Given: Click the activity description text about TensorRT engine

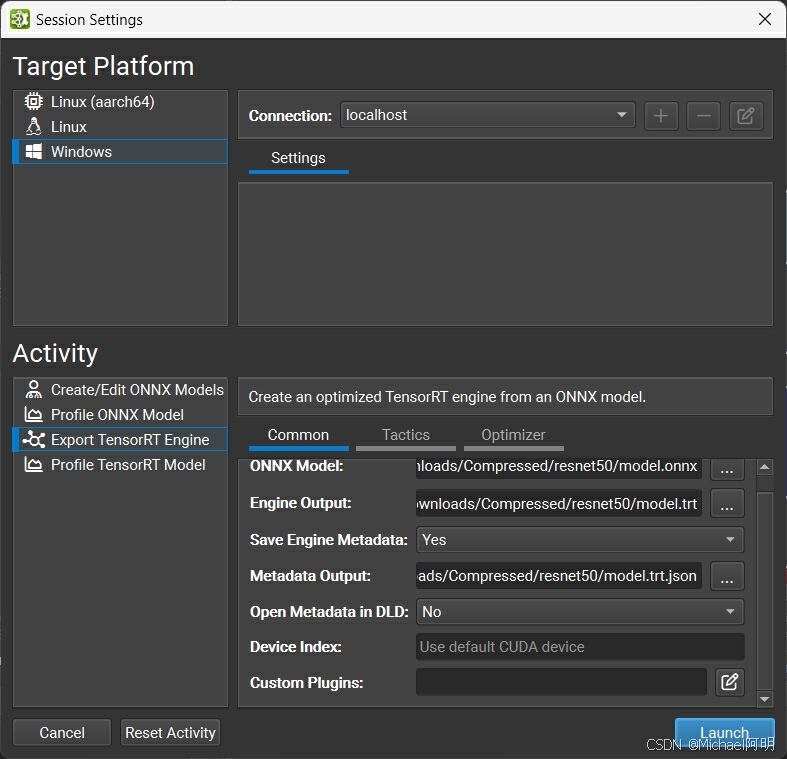Looking at the screenshot, I should pos(447,397).
